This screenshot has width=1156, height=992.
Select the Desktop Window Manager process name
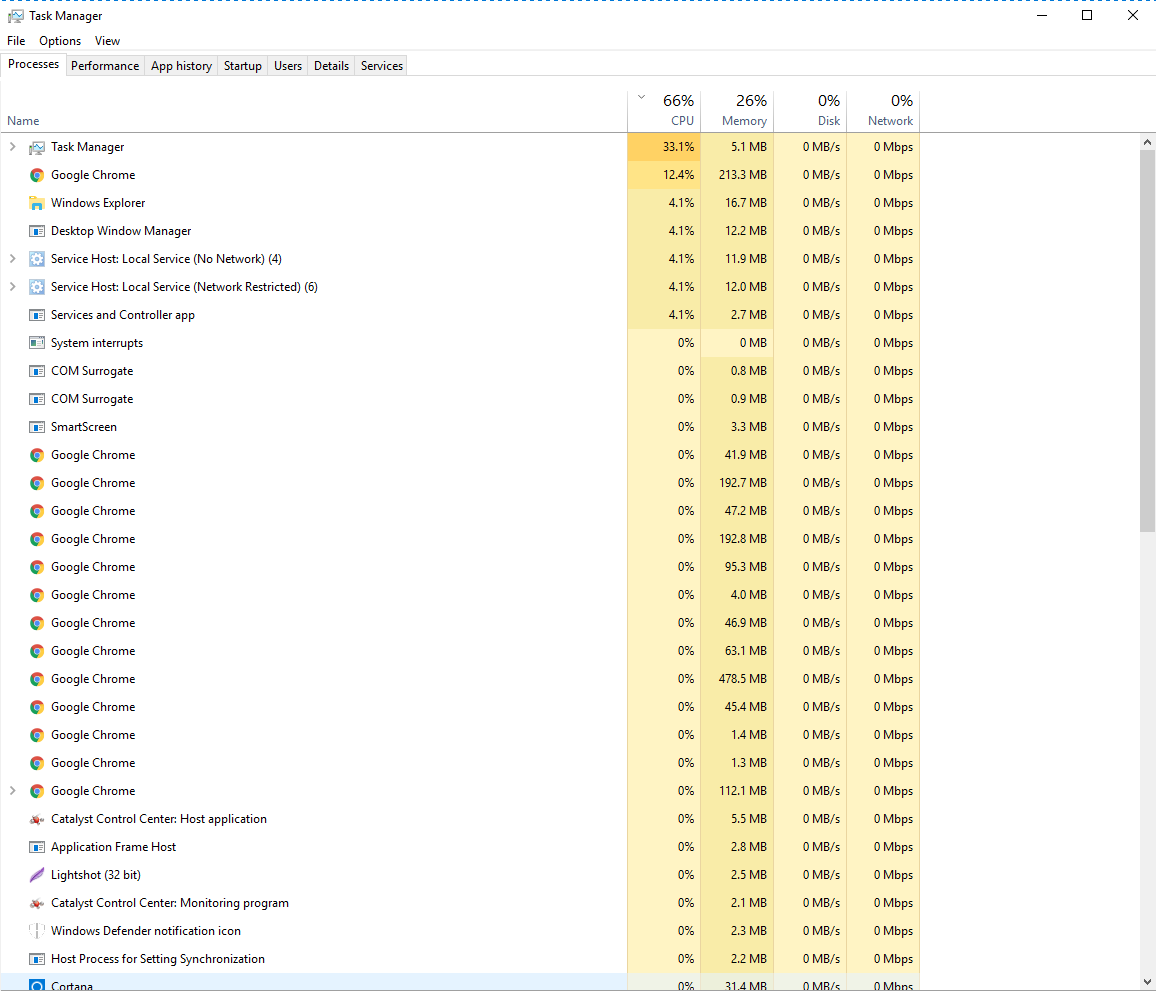(x=121, y=231)
